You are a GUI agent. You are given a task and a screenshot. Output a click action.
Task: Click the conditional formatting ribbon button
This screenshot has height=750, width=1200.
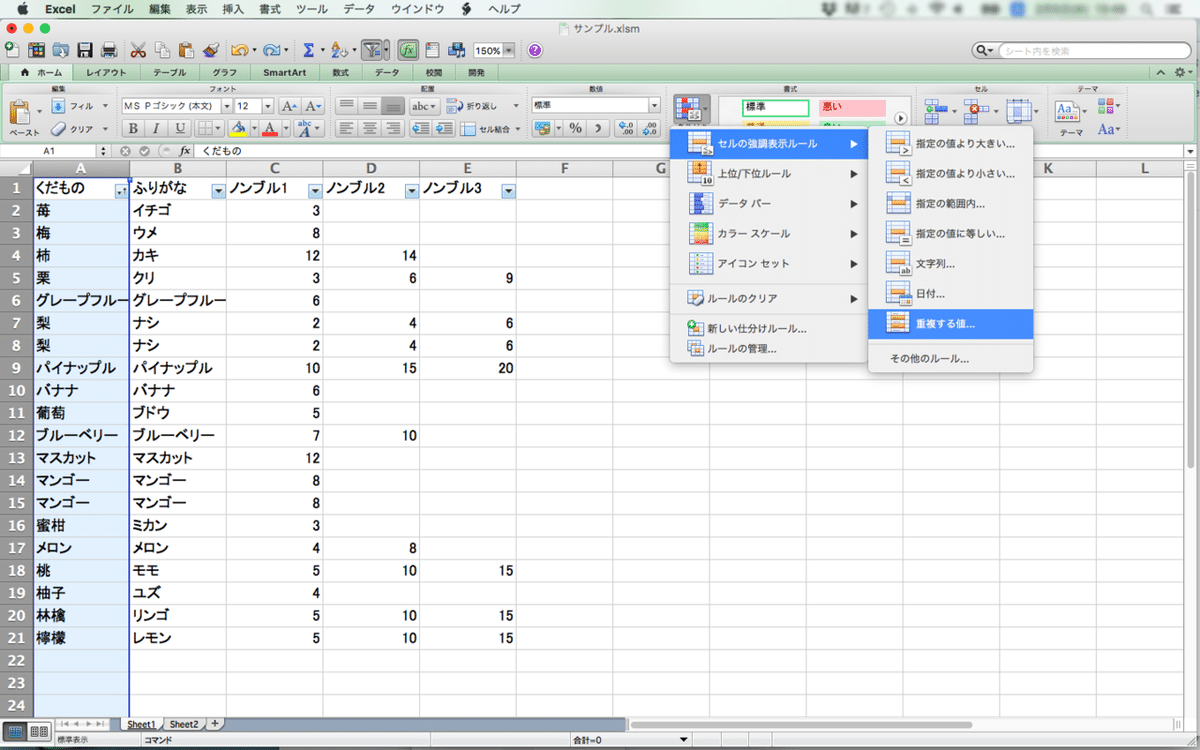[x=691, y=110]
